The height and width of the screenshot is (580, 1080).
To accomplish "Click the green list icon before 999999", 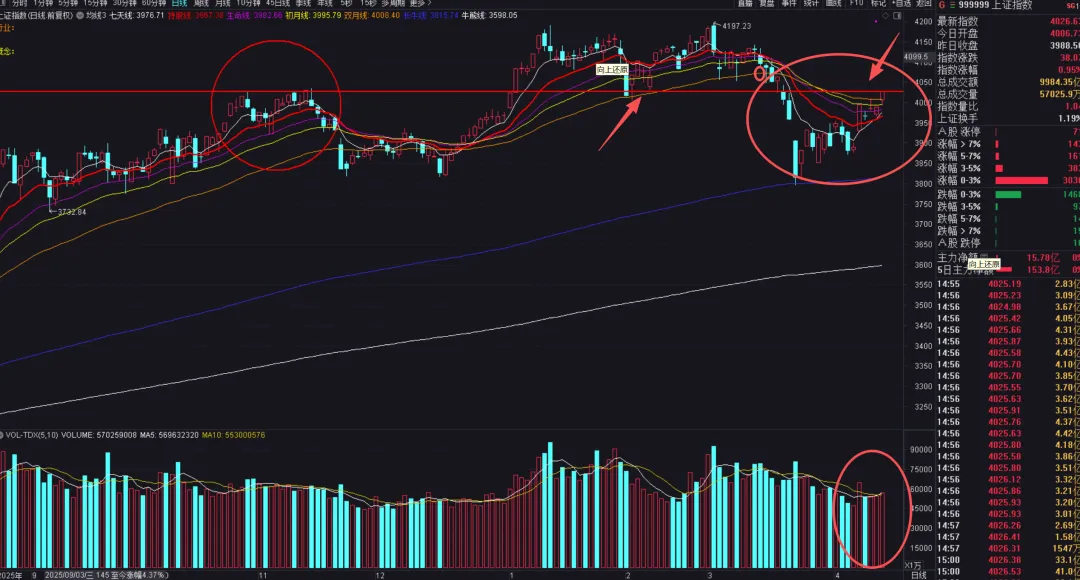I will (x=953, y=5).
